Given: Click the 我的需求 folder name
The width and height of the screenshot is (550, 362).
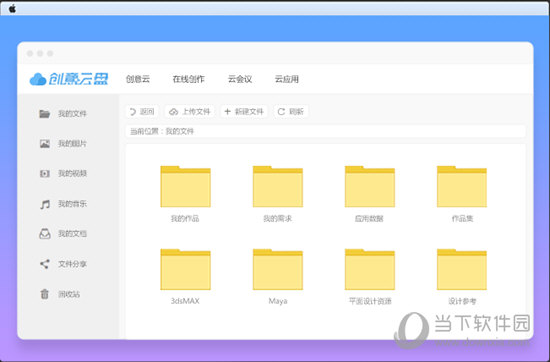Looking at the screenshot, I should coord(277,219).
